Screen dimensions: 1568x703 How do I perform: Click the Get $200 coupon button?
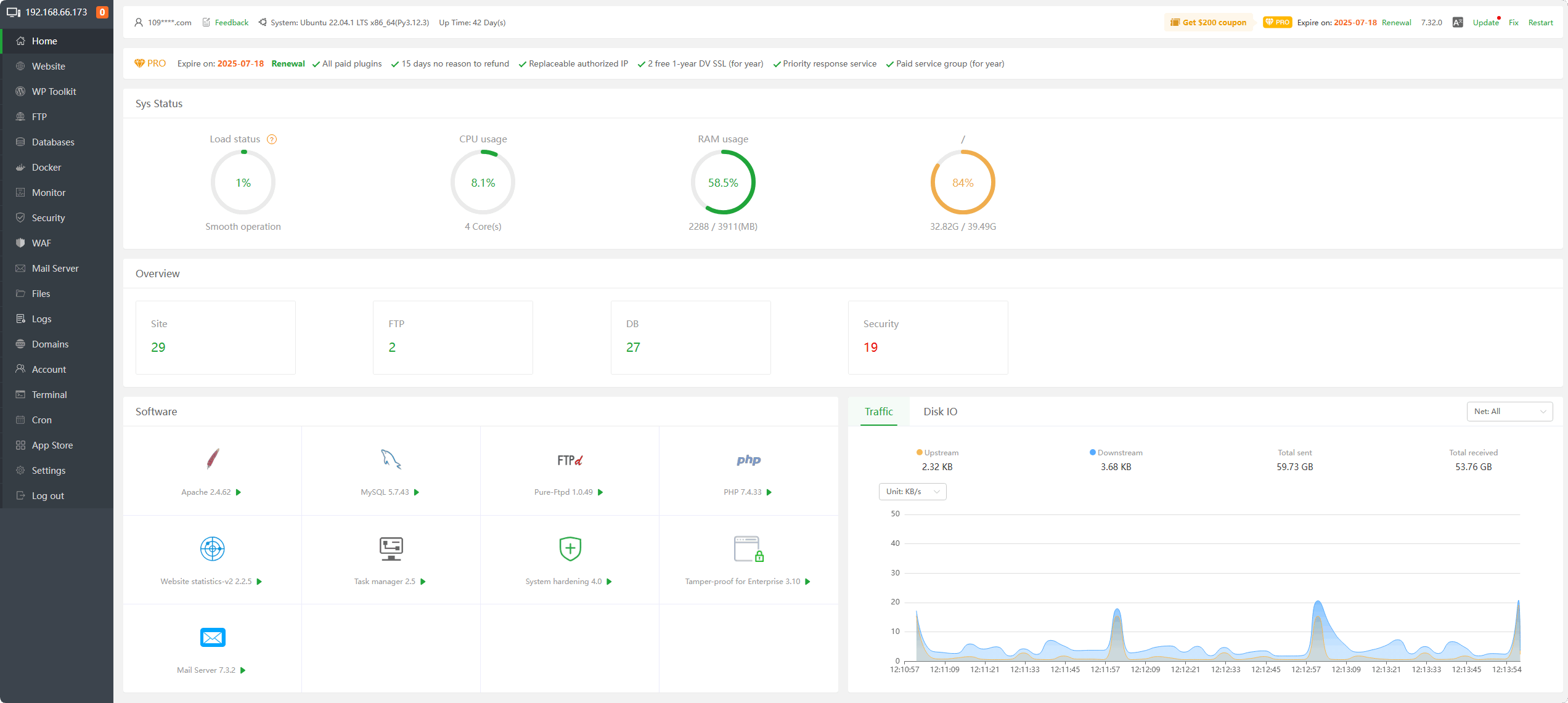click(x=1208, y=23)
